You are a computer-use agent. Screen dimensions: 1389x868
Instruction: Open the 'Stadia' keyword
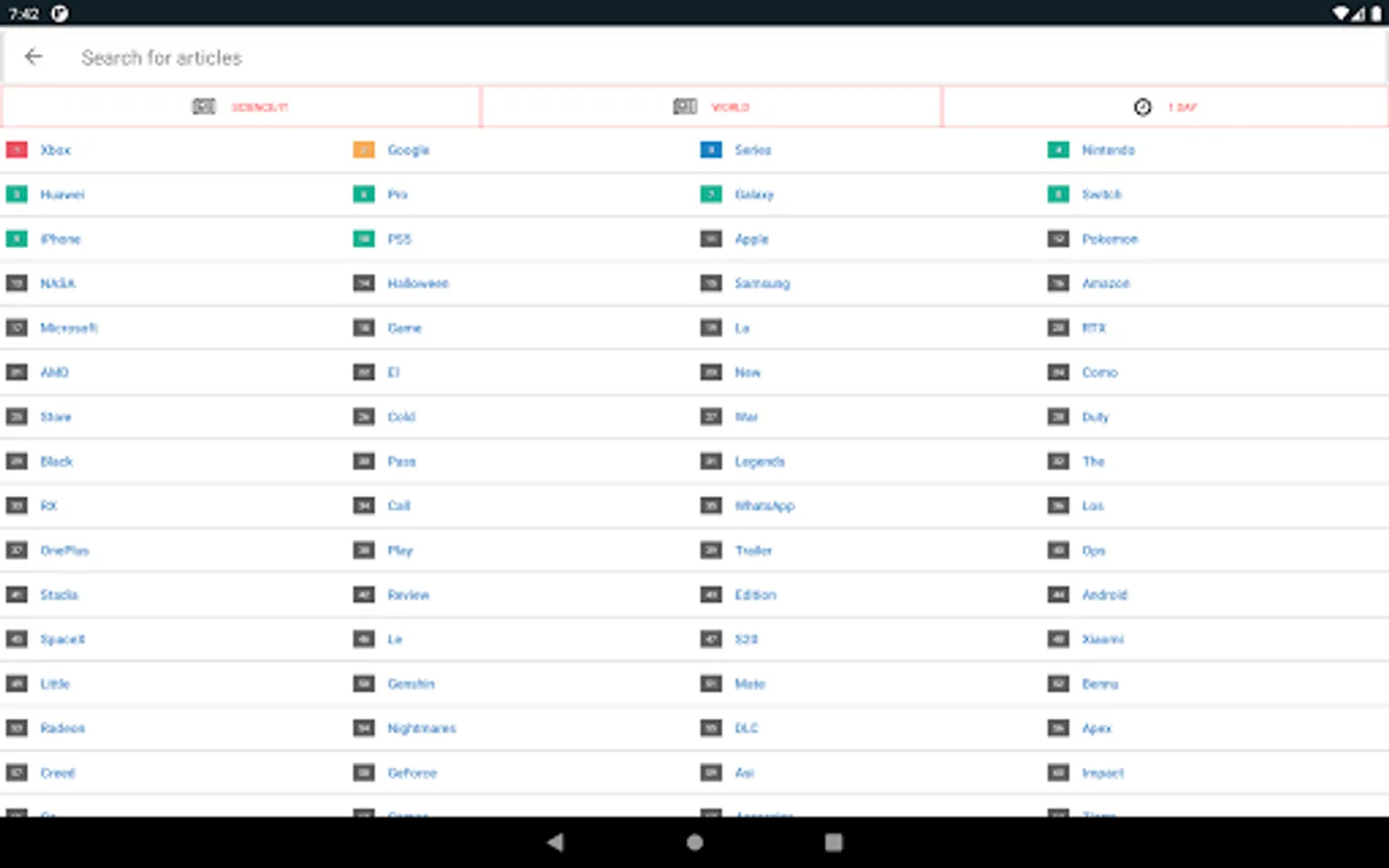(59, 594)
